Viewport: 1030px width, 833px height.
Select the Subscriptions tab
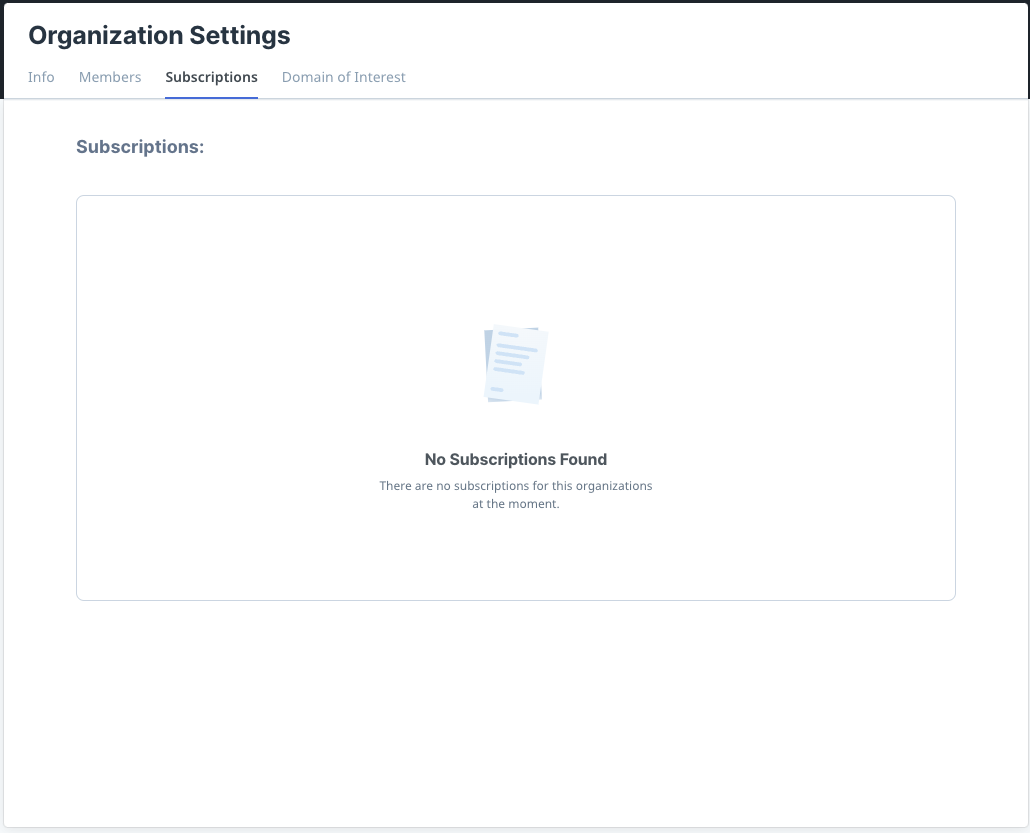[x=211, y=77]
